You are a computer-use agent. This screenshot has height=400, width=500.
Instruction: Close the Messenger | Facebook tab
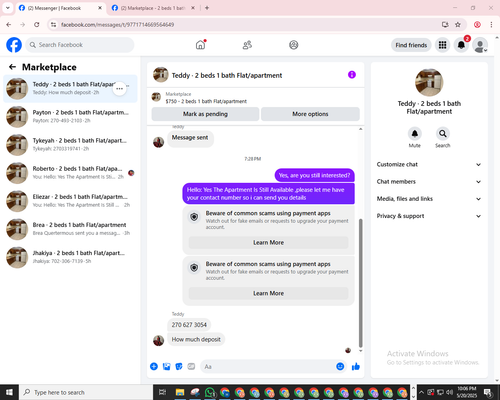tap(100, 8)
